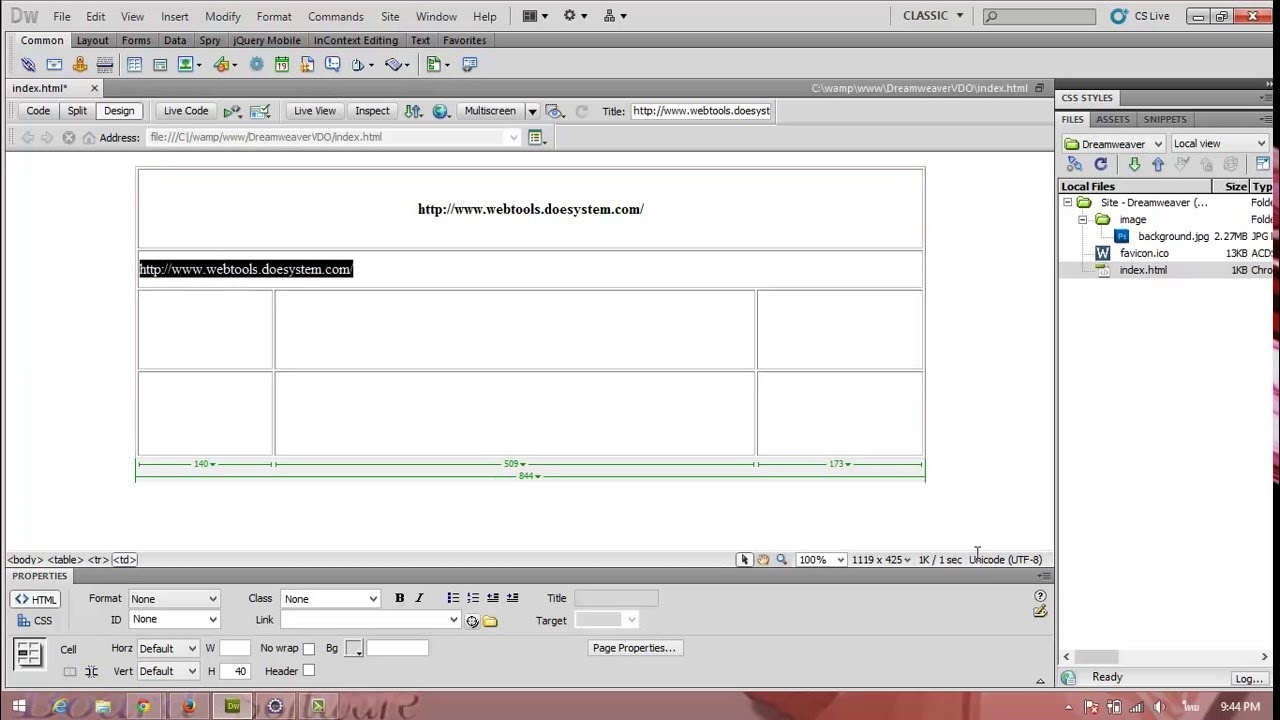1280x720 pixels.
Task: Click the Templates insert icon
Action: tap(438, 64)
